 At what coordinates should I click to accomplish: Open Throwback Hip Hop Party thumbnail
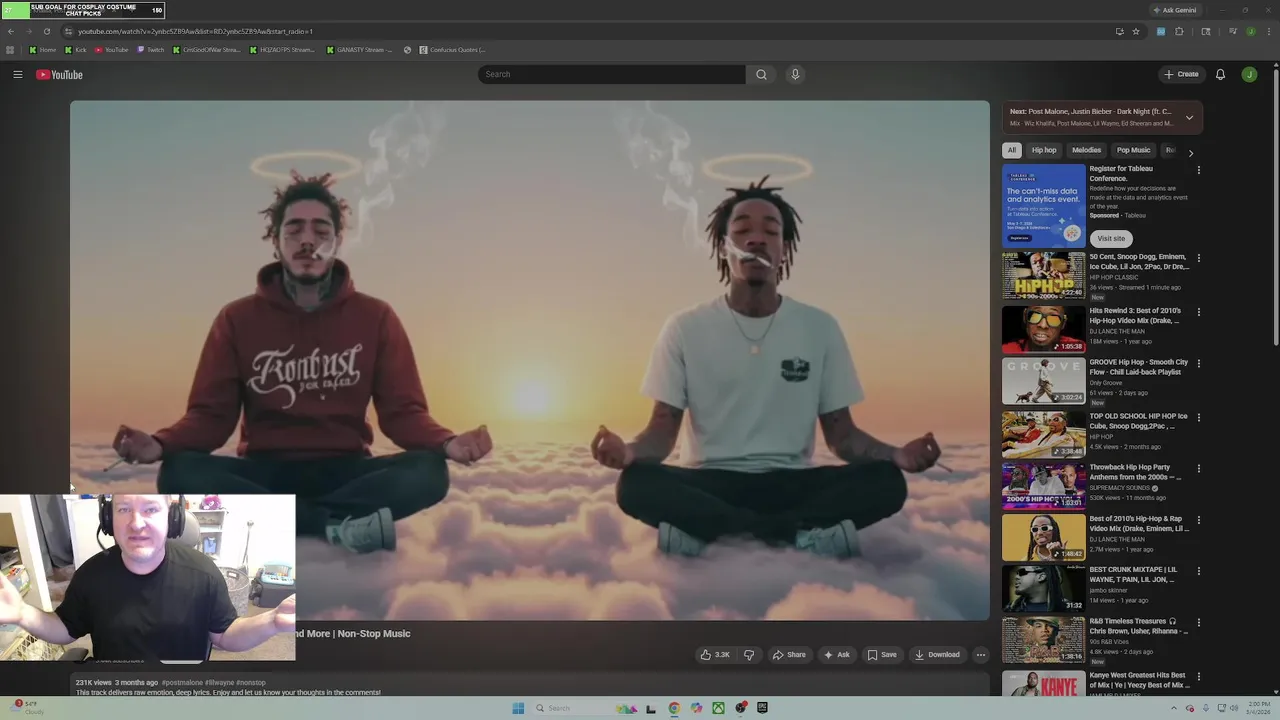point(1043,486)
